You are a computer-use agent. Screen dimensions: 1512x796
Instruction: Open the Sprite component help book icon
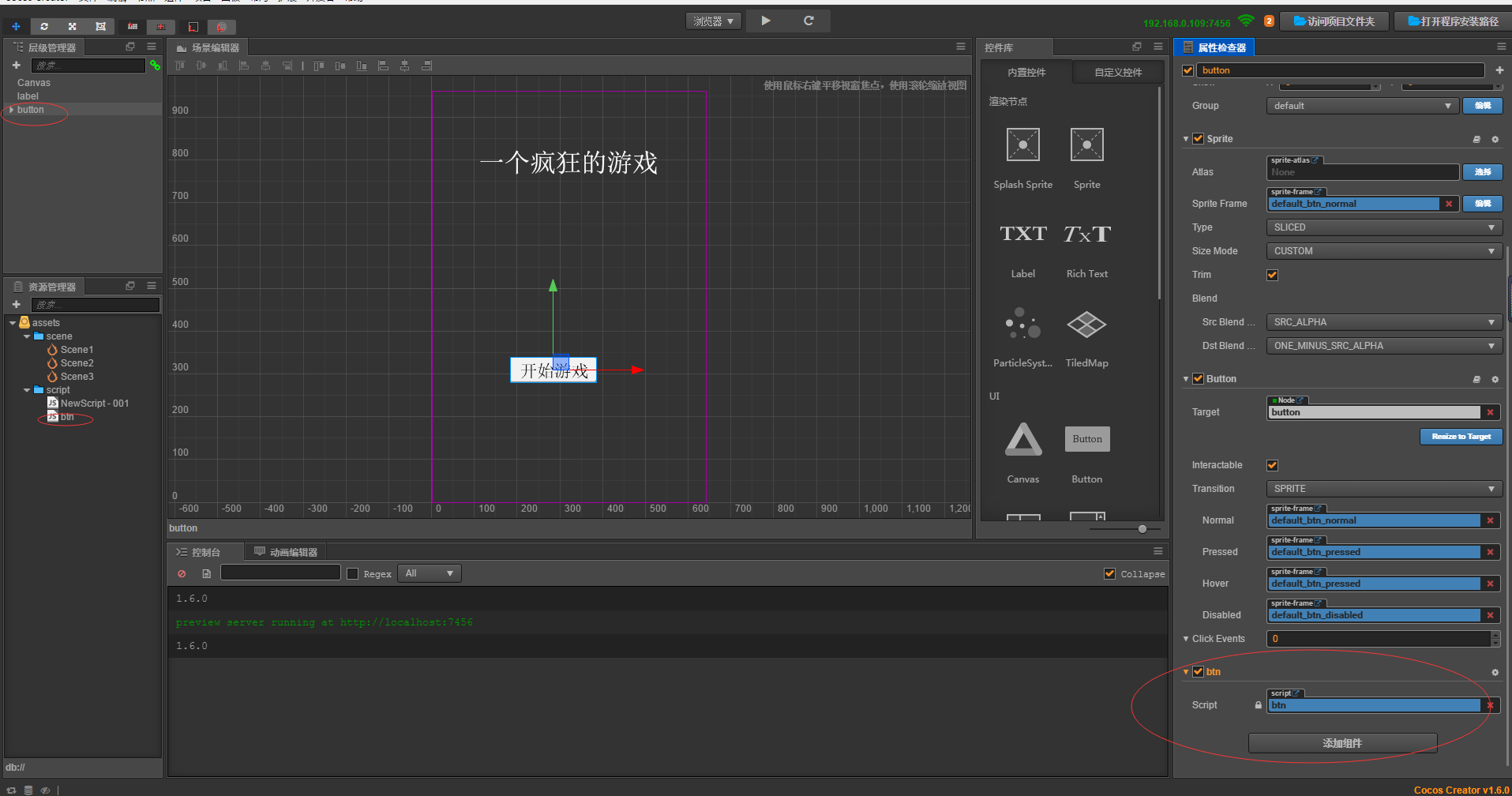coord(1476,139)
